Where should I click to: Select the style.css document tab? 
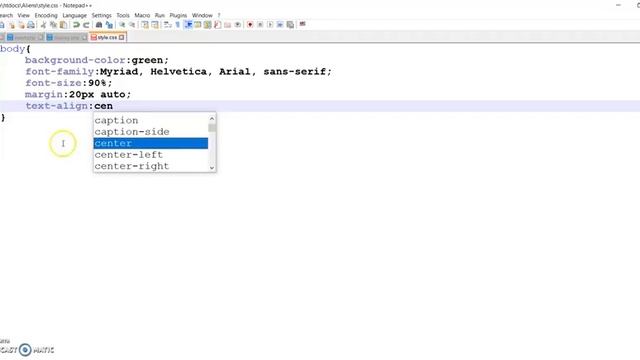pos(108,37)
